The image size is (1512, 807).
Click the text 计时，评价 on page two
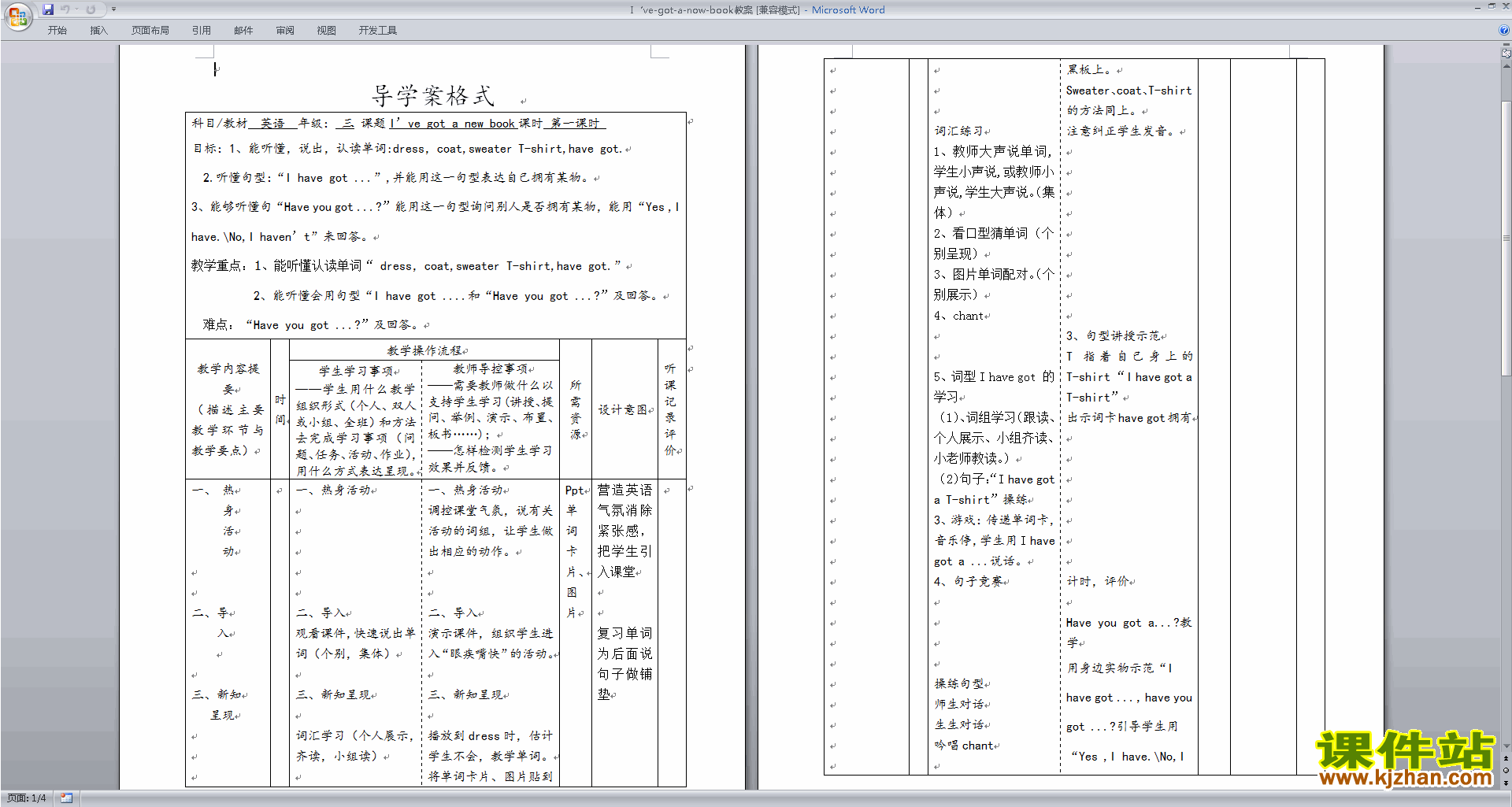(1099, 581)
